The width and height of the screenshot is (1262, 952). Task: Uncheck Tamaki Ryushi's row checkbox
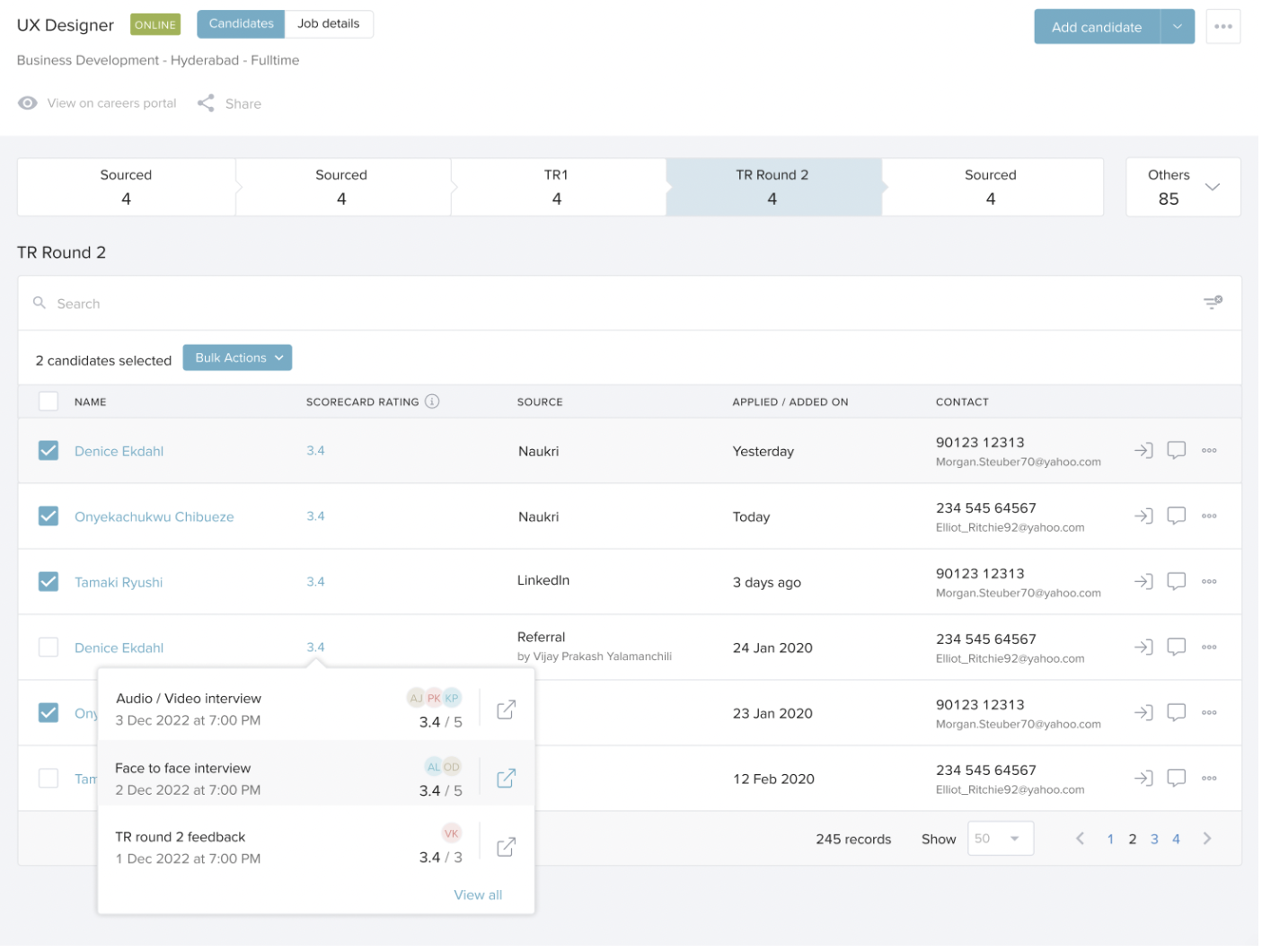coord(49,583)
